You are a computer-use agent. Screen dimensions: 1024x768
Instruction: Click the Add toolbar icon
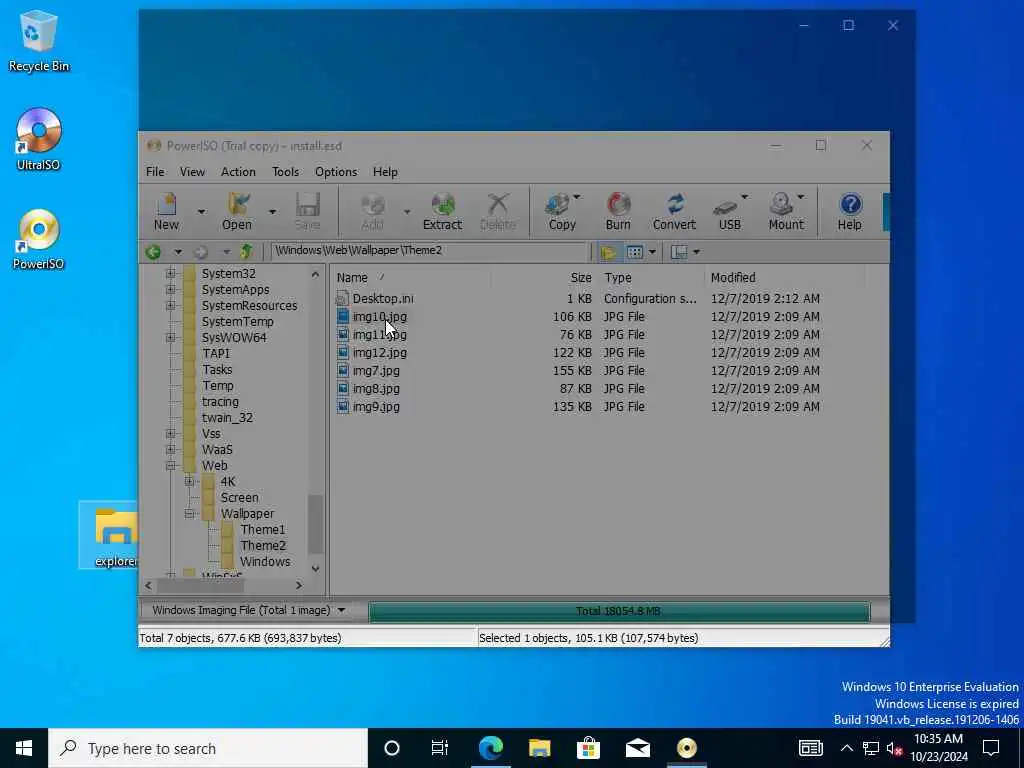click(372, 211)
